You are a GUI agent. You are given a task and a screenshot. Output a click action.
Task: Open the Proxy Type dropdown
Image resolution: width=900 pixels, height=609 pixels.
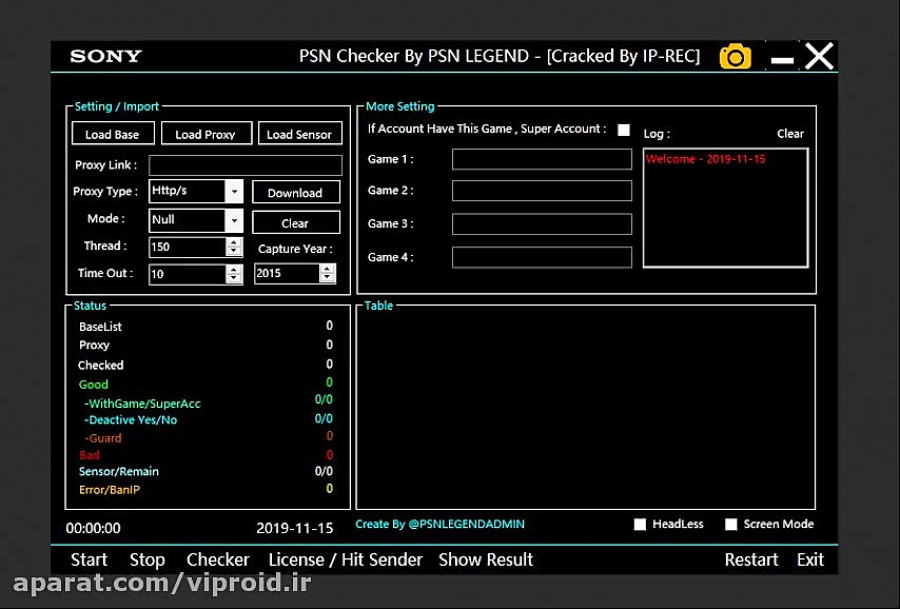pos(234,191)
